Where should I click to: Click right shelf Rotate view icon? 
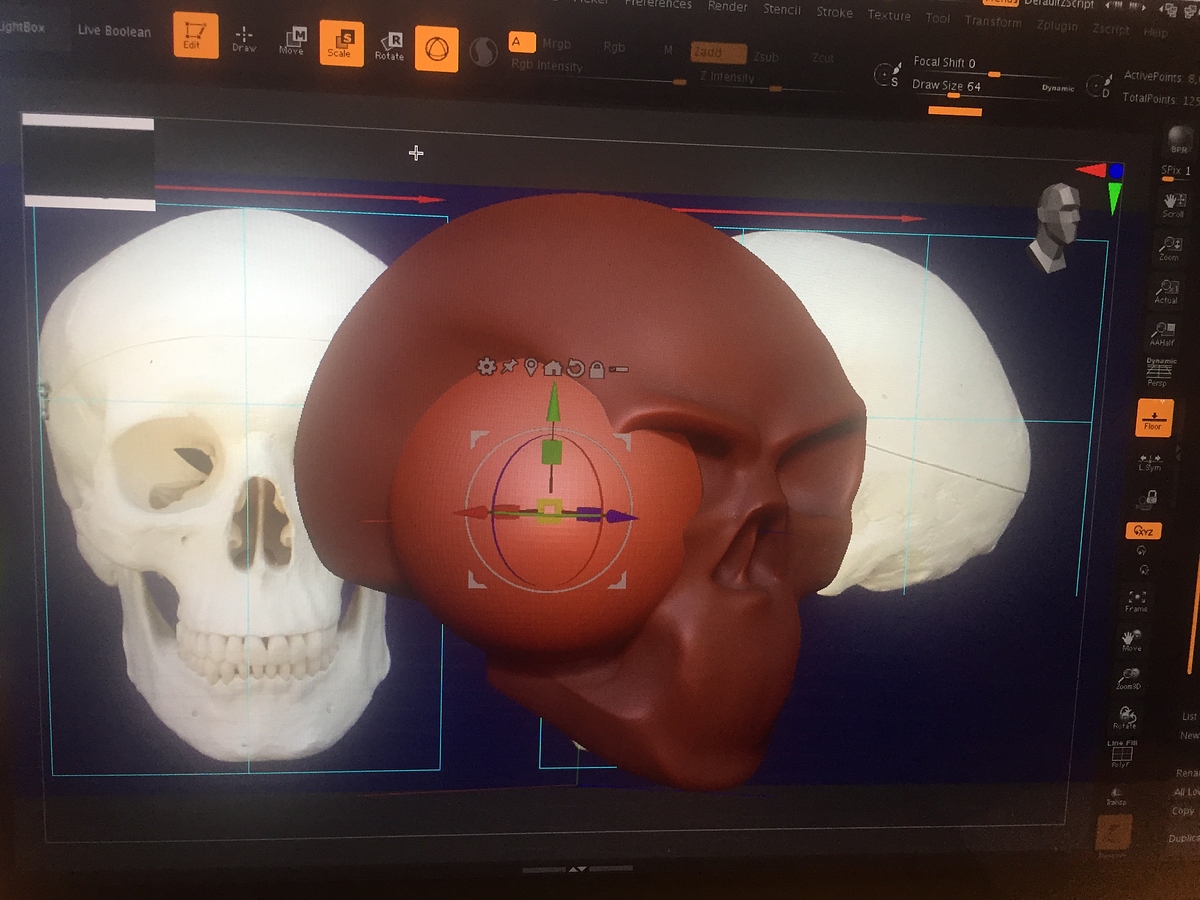coord(1124,717)
